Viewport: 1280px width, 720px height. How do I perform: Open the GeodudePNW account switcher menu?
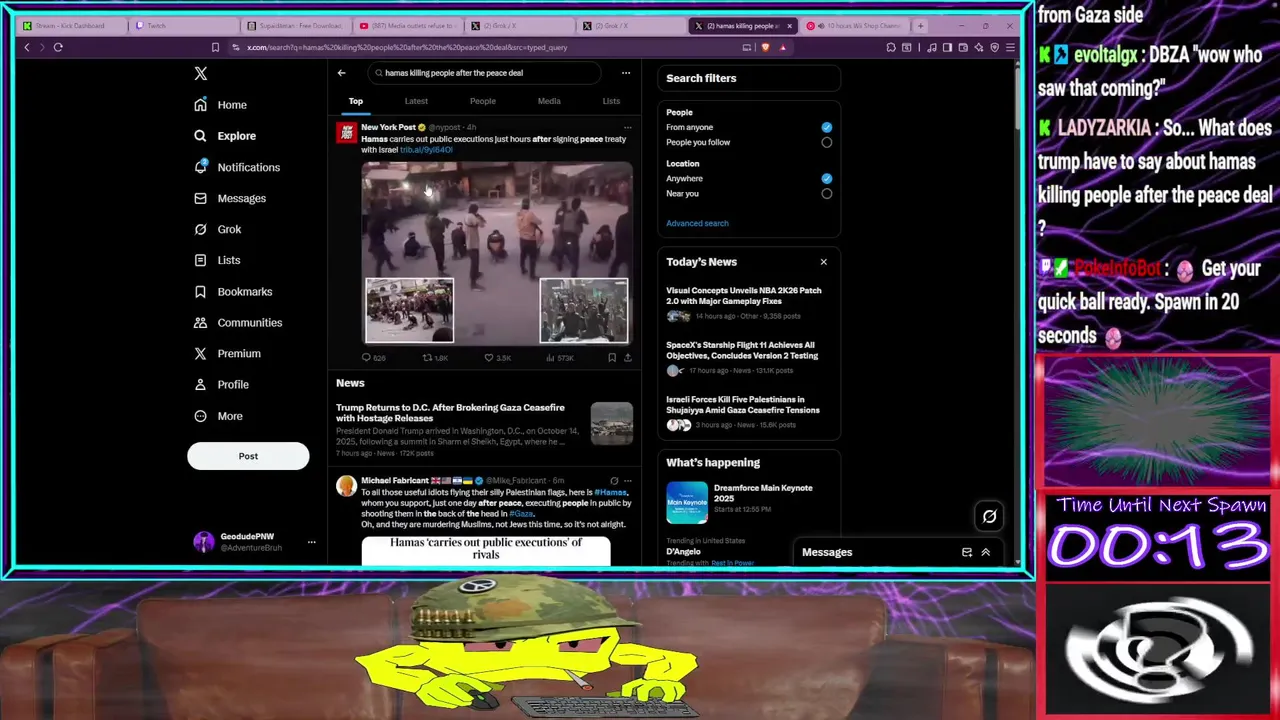pos(311,542)
